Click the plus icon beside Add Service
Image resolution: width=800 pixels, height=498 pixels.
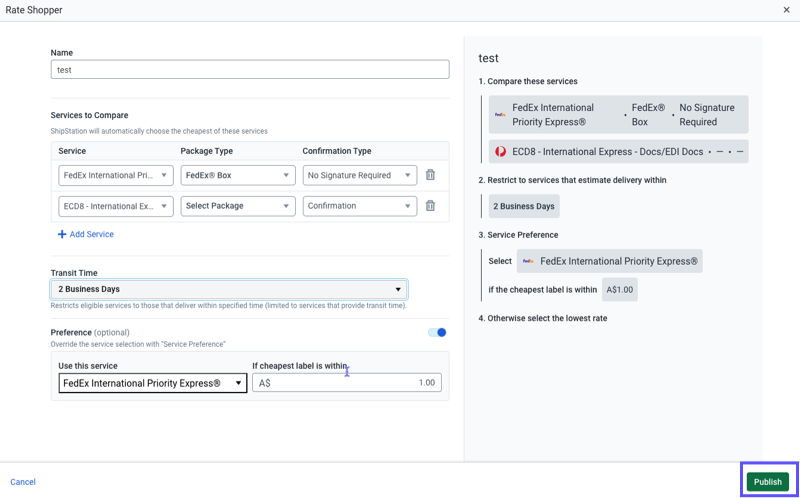coord(62,234)
